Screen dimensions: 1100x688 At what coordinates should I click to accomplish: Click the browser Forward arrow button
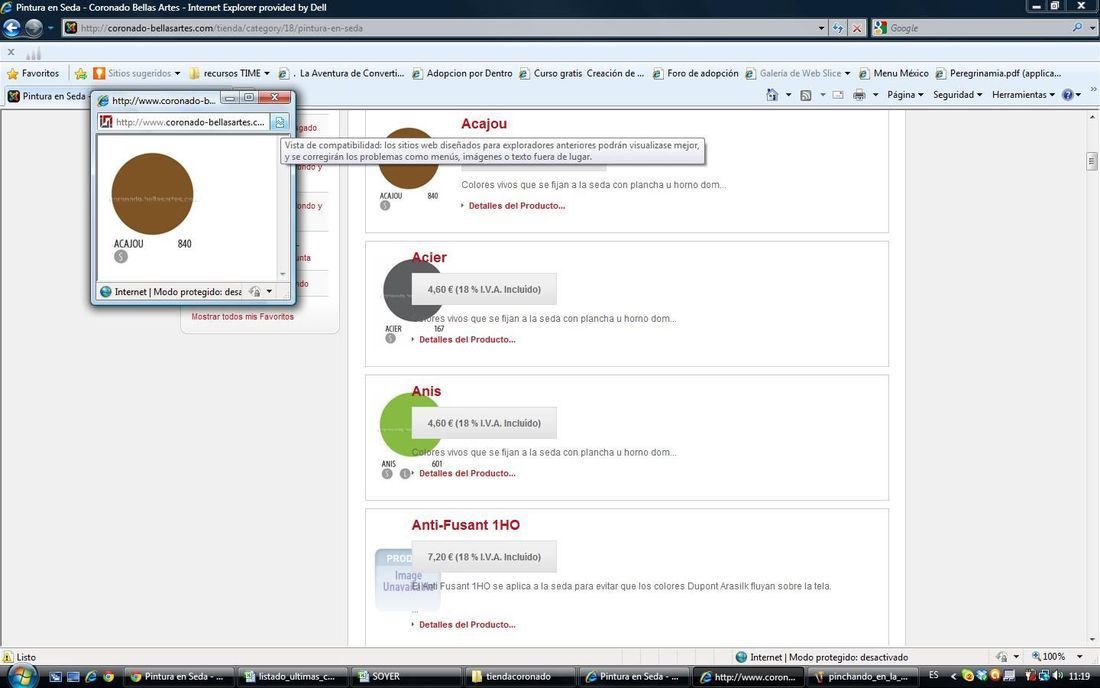(x=34, y=28)
